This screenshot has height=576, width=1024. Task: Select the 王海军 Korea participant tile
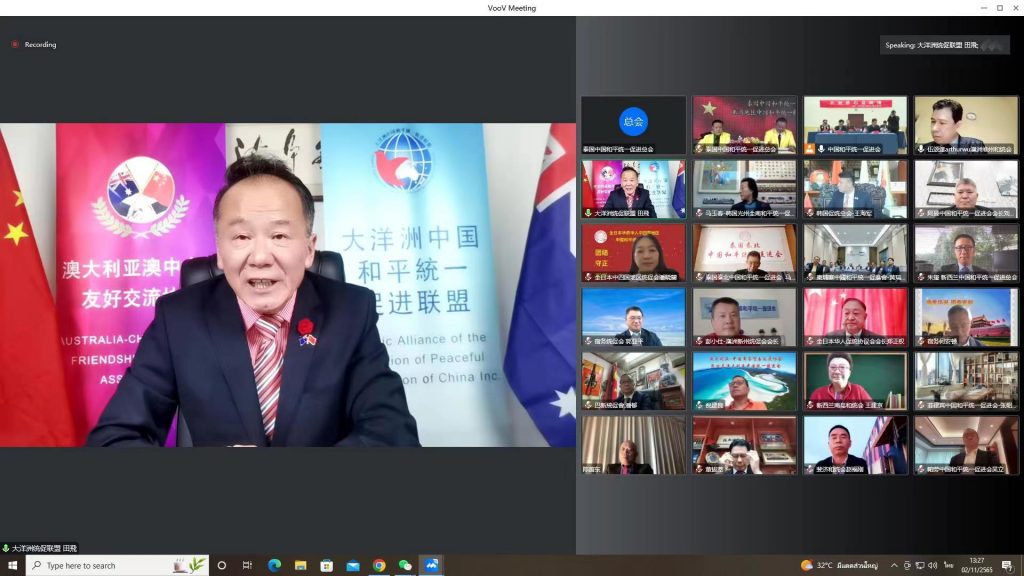pos(856,189)
